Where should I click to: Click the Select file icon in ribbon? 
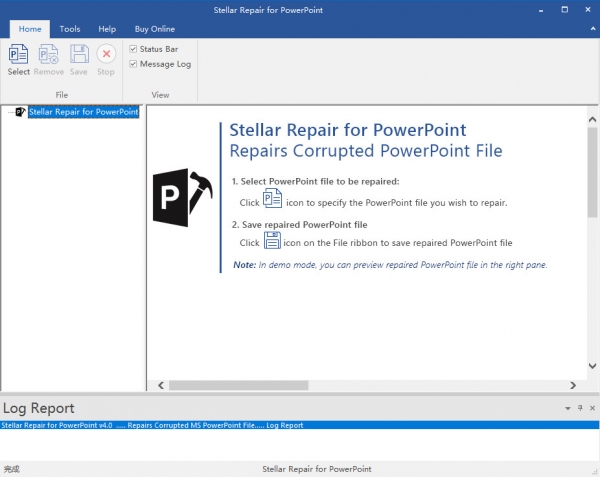pyautogui.click(x=18, y=54)
